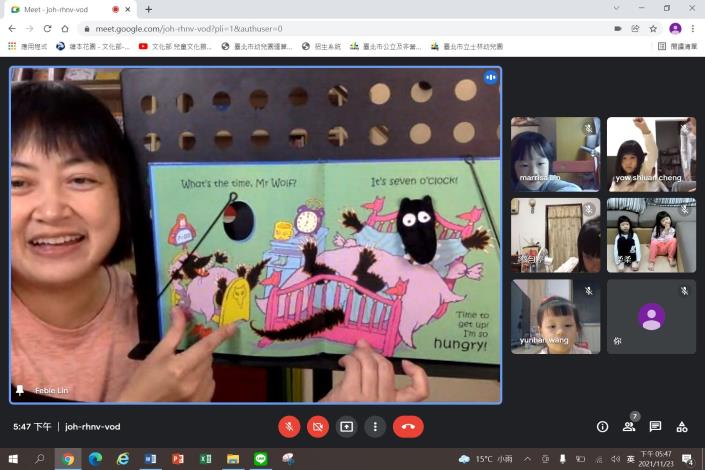This screenshot has width=705, height=470.
Task: Go to the browser home page
Action: pos(65,28)
